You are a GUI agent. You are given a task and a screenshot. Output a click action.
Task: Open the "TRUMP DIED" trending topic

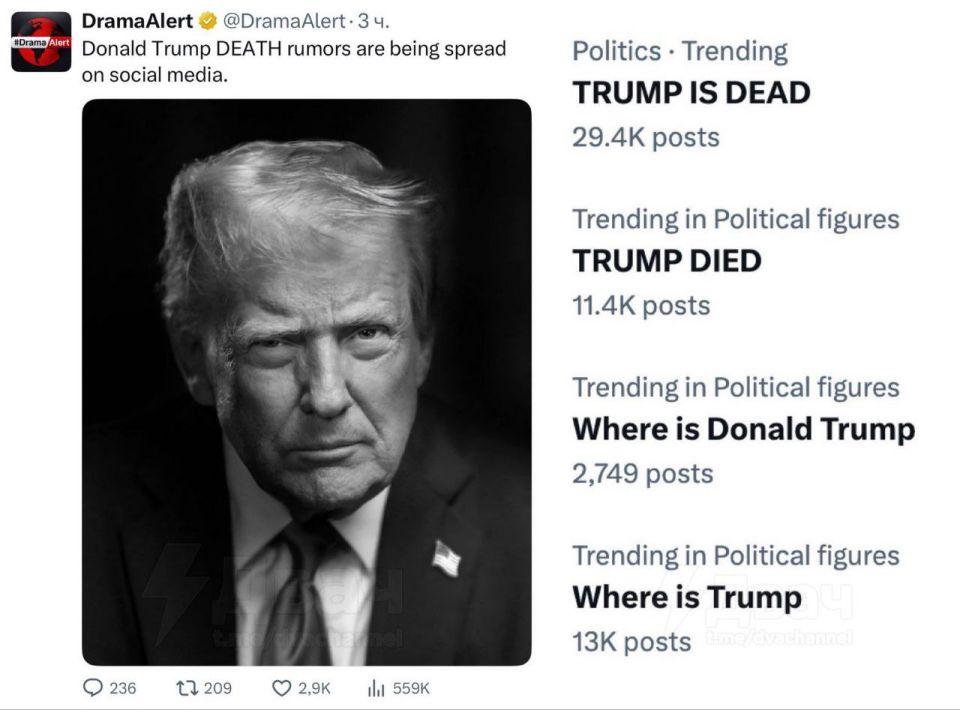(x=666, y=261)
